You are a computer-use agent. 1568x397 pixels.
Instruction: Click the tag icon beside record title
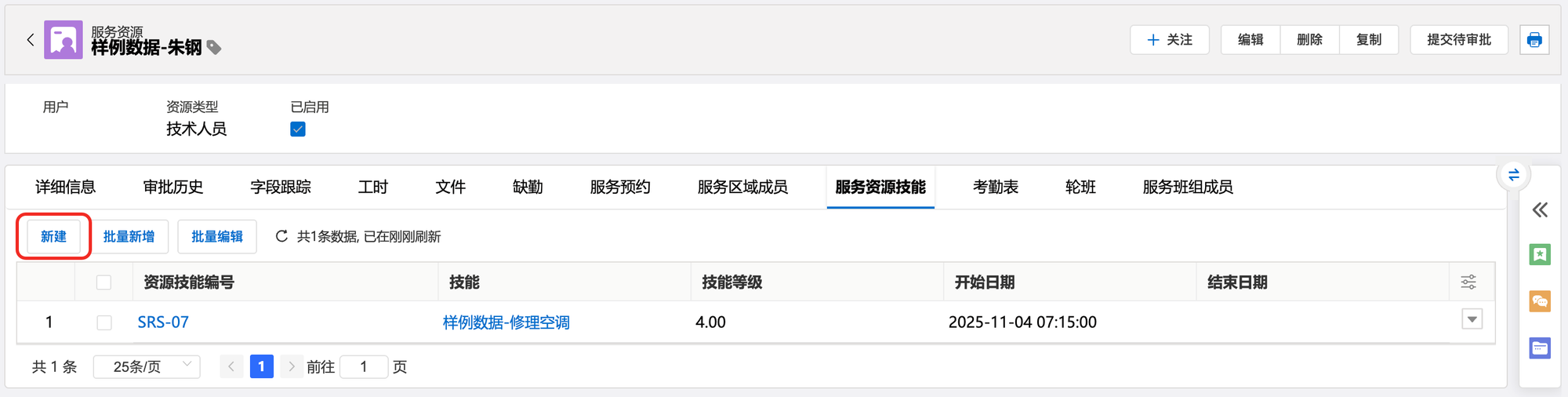[x=214, y=48]
